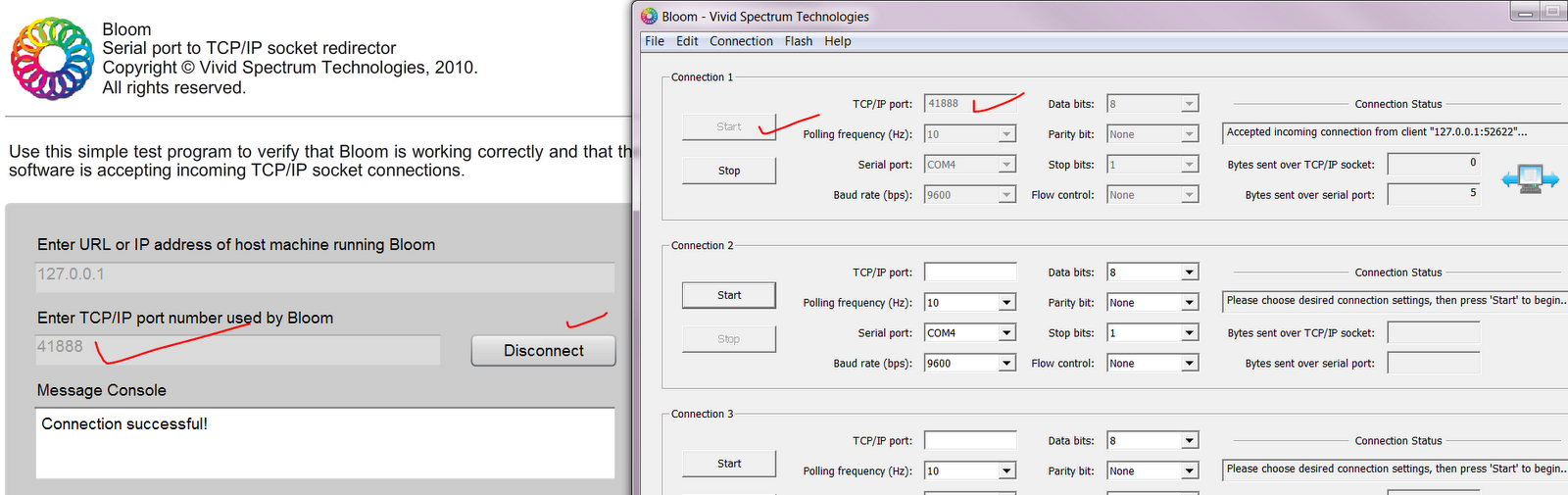Open Connection 1 Parity bit dropdown
1568x495 pixels.
pyautogui.click(x=1152, y=134)
